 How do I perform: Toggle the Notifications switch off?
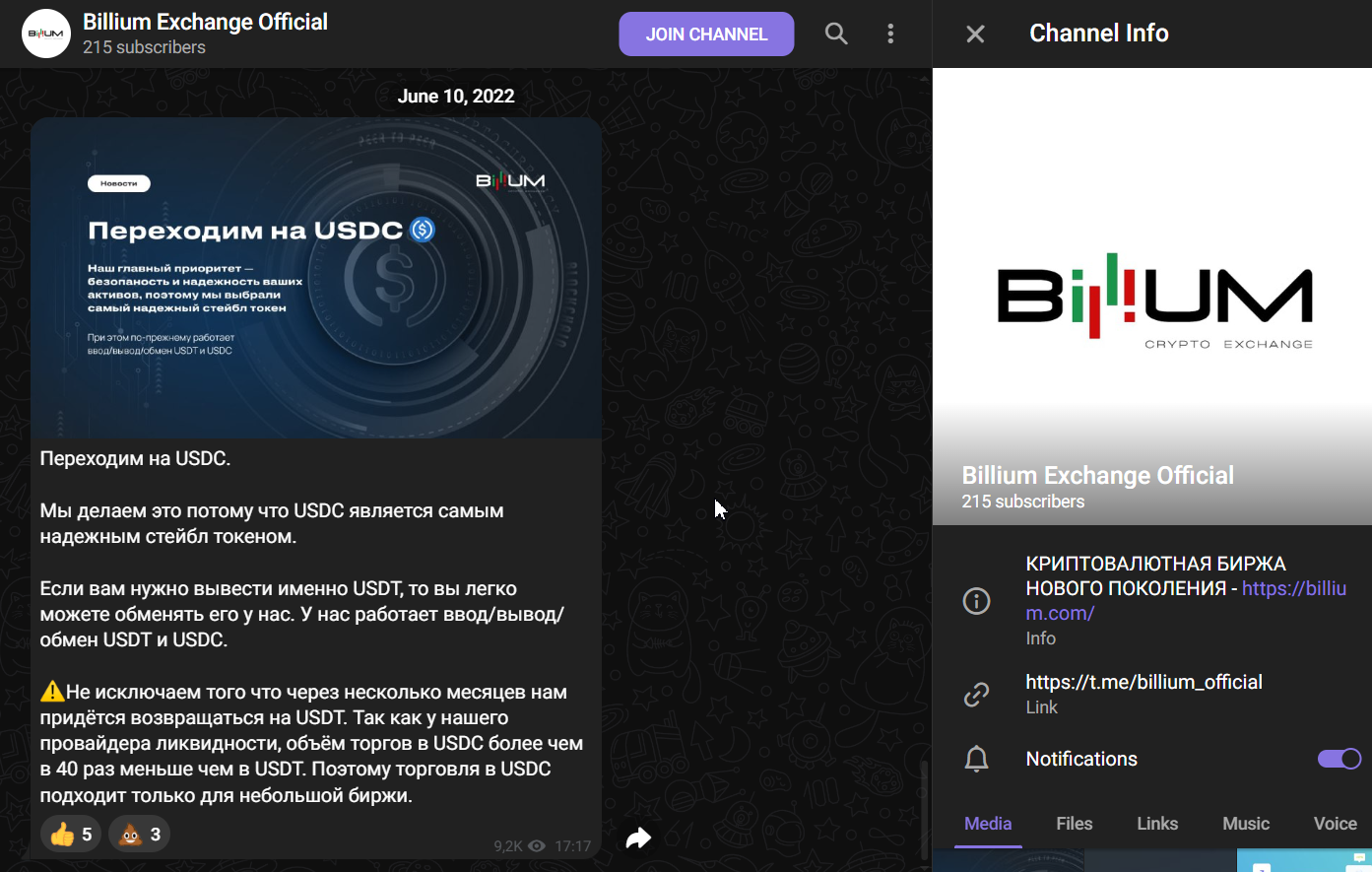point(1339,759)
